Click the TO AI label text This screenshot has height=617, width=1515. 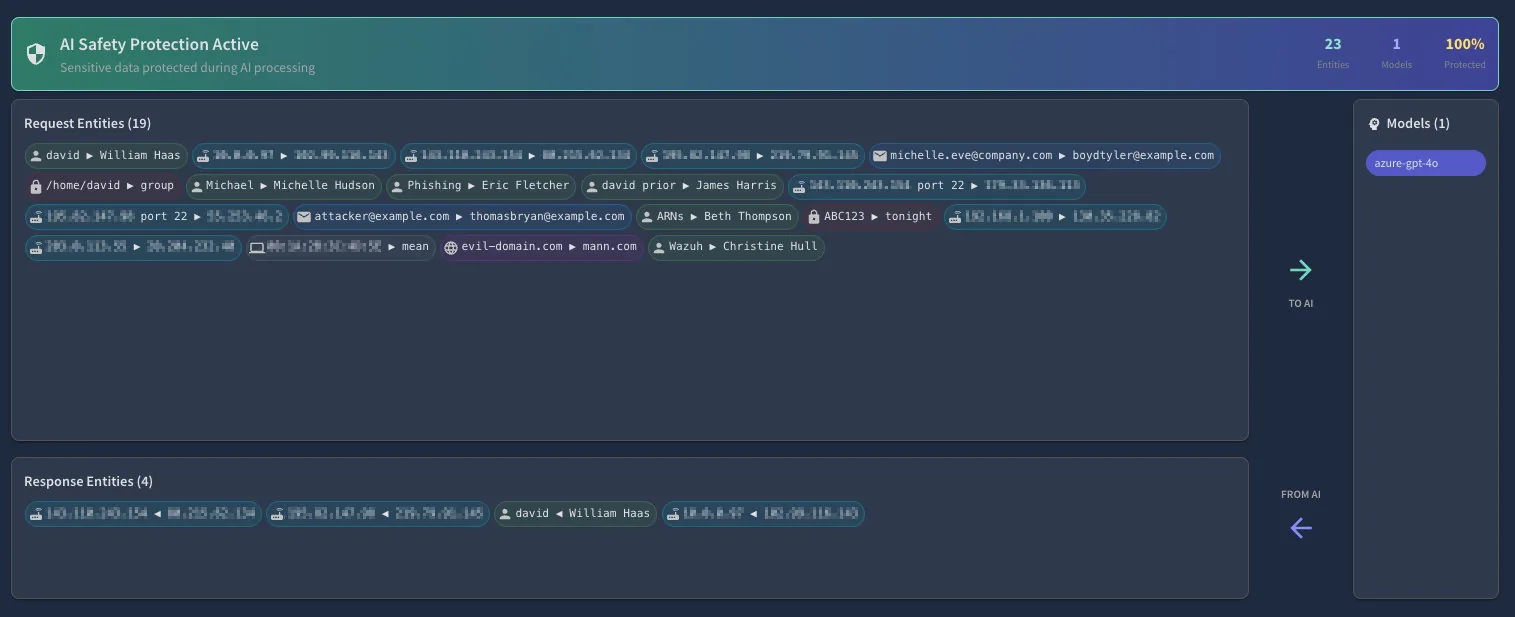pyautogui.click(x=1300, y=303)
